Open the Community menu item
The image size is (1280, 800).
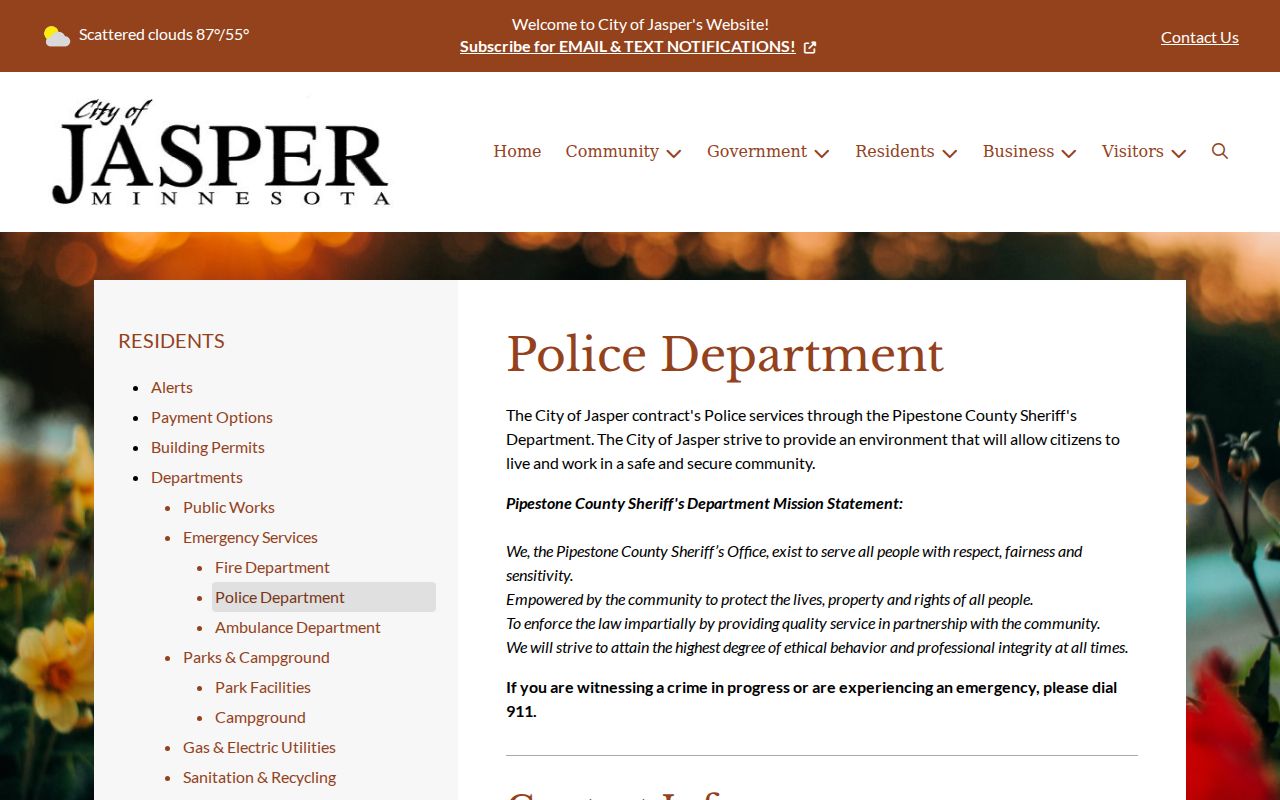tap(612, 151)
